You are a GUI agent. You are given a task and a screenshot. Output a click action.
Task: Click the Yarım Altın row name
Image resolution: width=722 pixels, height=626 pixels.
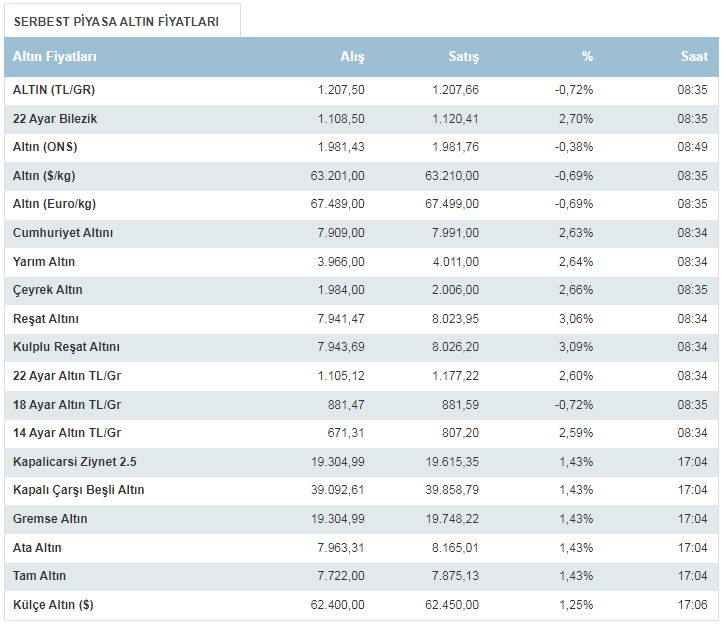[44, 262]
